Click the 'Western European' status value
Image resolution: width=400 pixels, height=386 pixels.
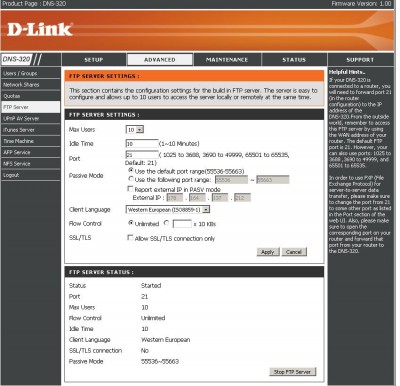coord(166,340)
